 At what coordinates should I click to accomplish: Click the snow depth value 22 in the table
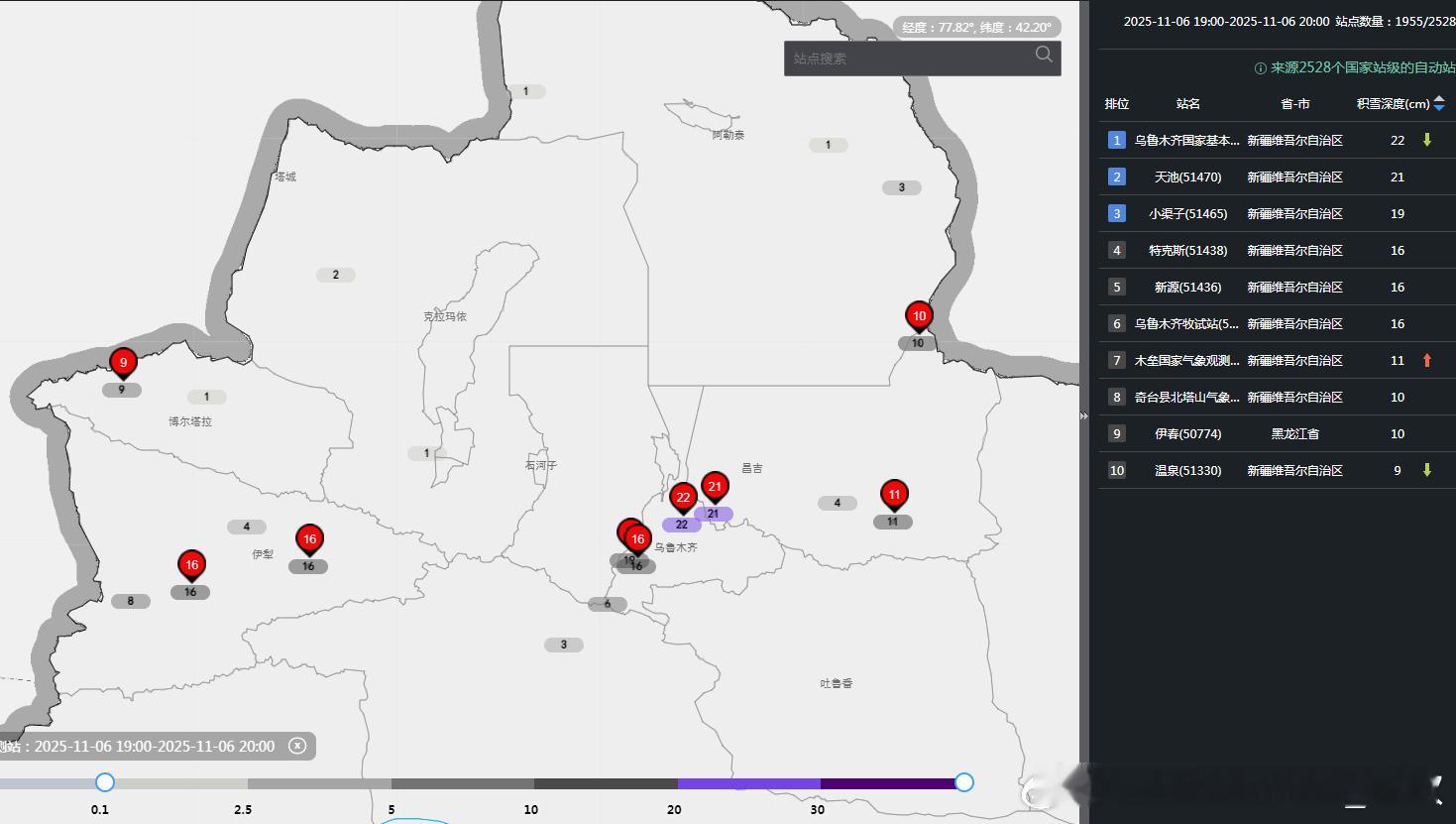1398,140
